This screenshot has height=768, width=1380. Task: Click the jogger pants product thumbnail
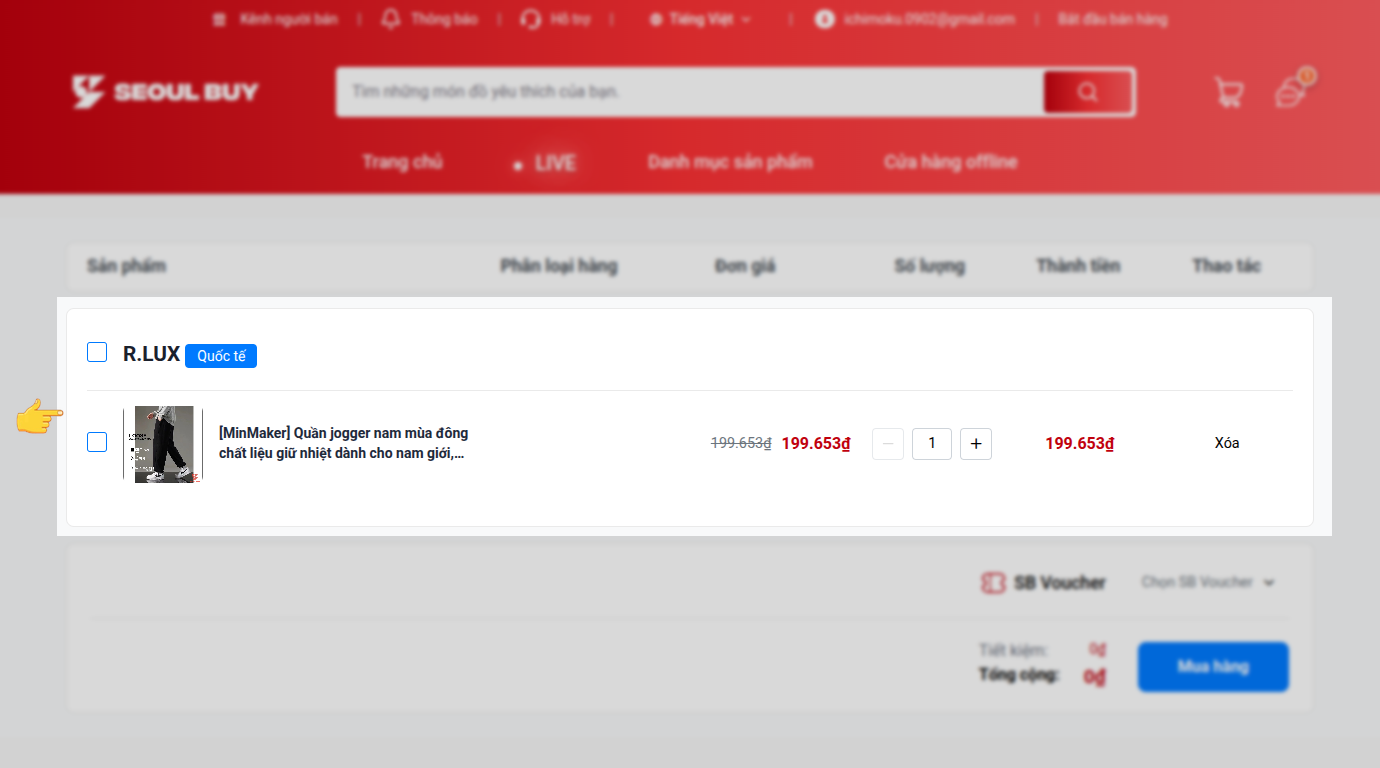163,444
